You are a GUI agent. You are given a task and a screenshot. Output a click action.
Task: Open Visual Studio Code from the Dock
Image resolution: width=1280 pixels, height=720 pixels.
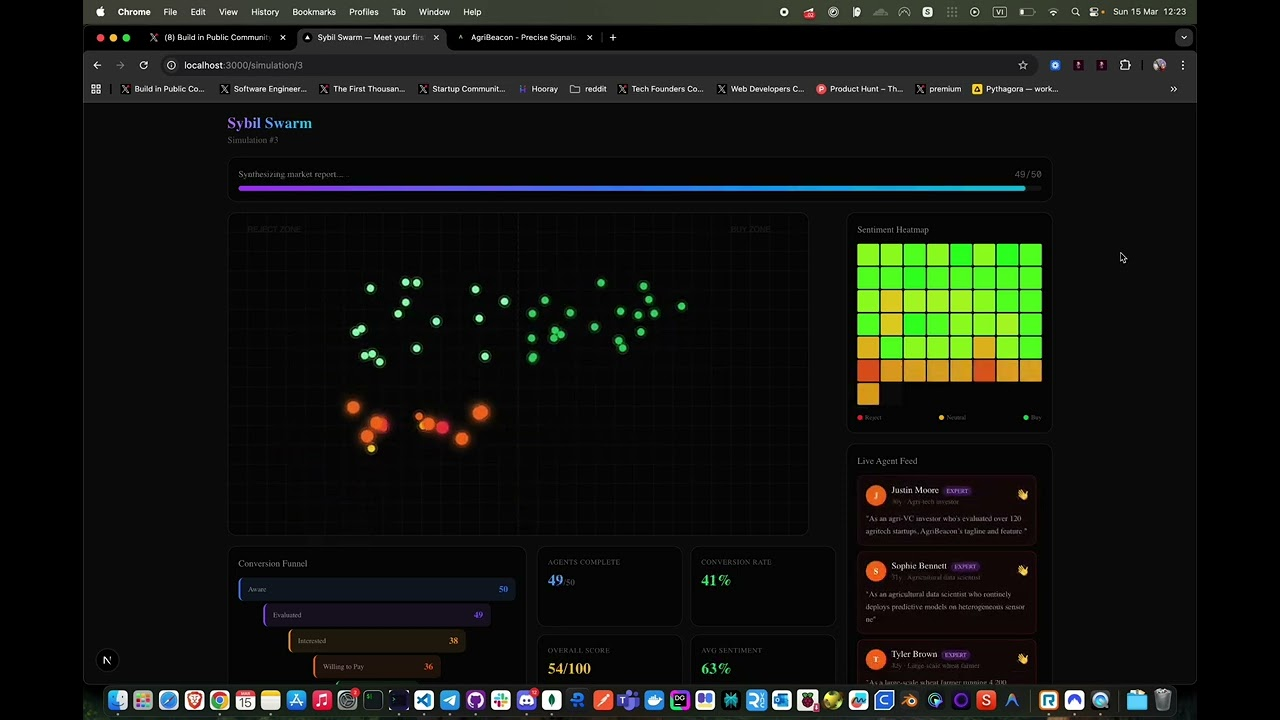[x=424, y=700]
